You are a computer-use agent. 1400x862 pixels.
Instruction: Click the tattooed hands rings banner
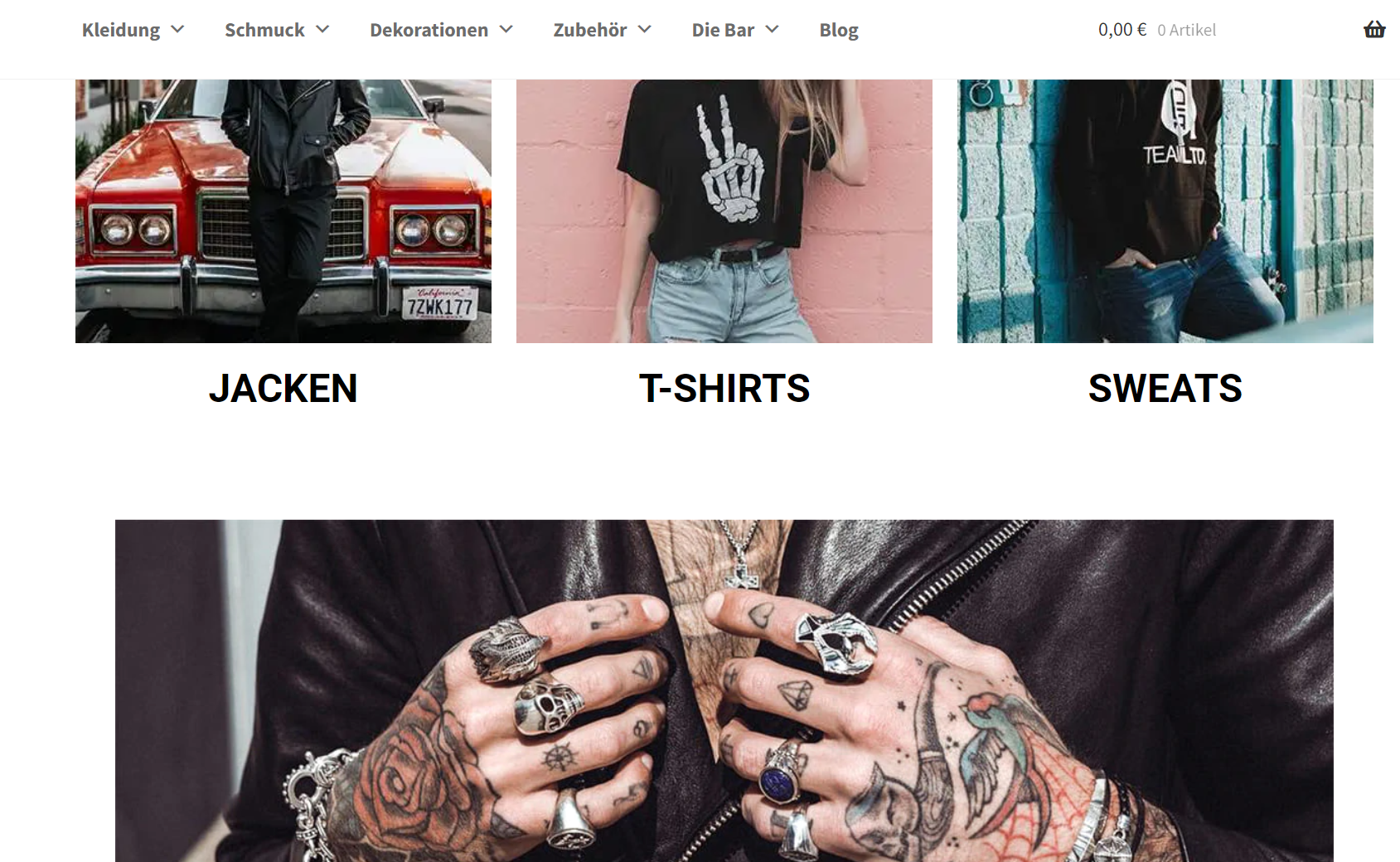[x=724, y=690]
